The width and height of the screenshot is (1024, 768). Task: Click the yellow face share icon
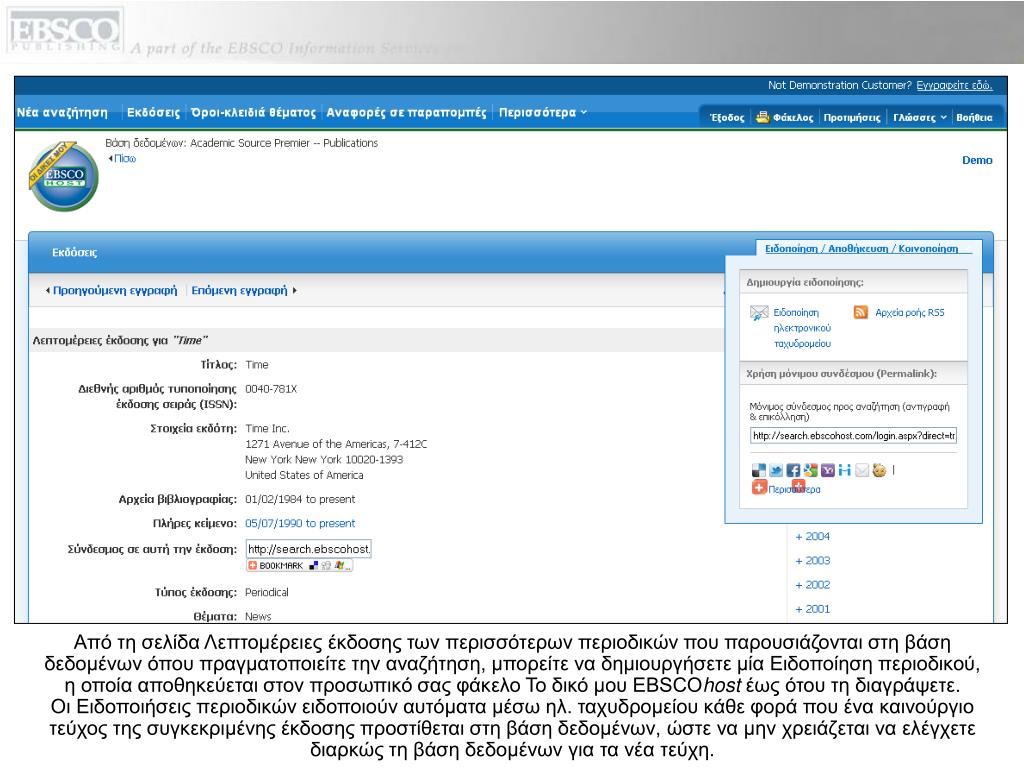click(879, 470)
